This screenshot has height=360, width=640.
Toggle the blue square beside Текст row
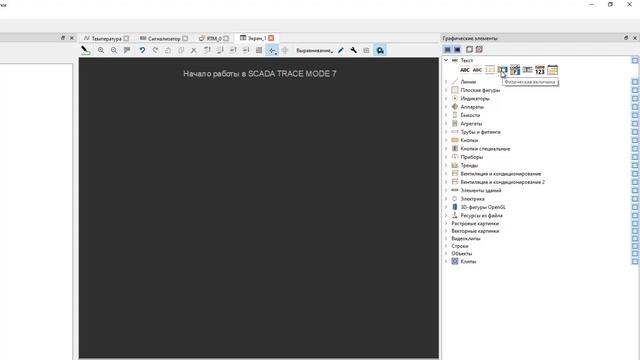tap(635, 60)
